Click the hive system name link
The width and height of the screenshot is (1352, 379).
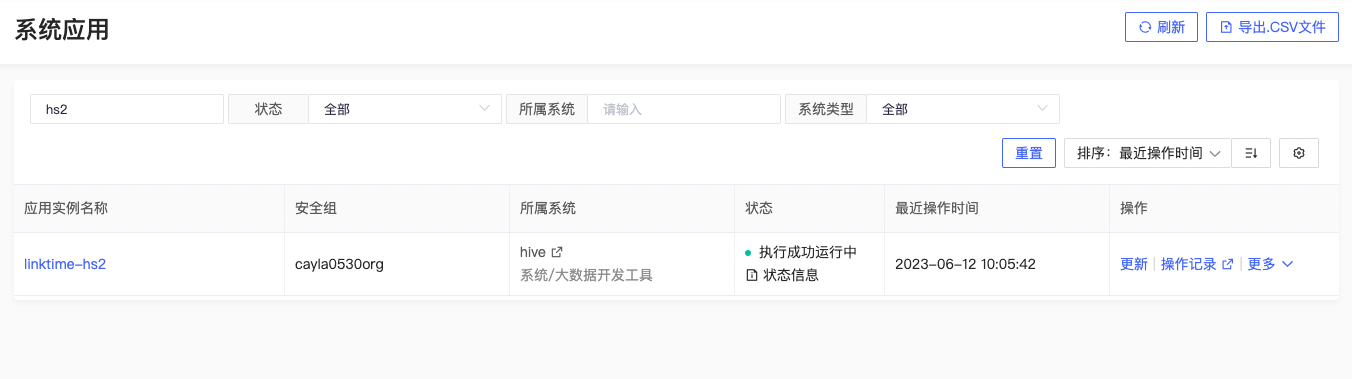(533, 252)
